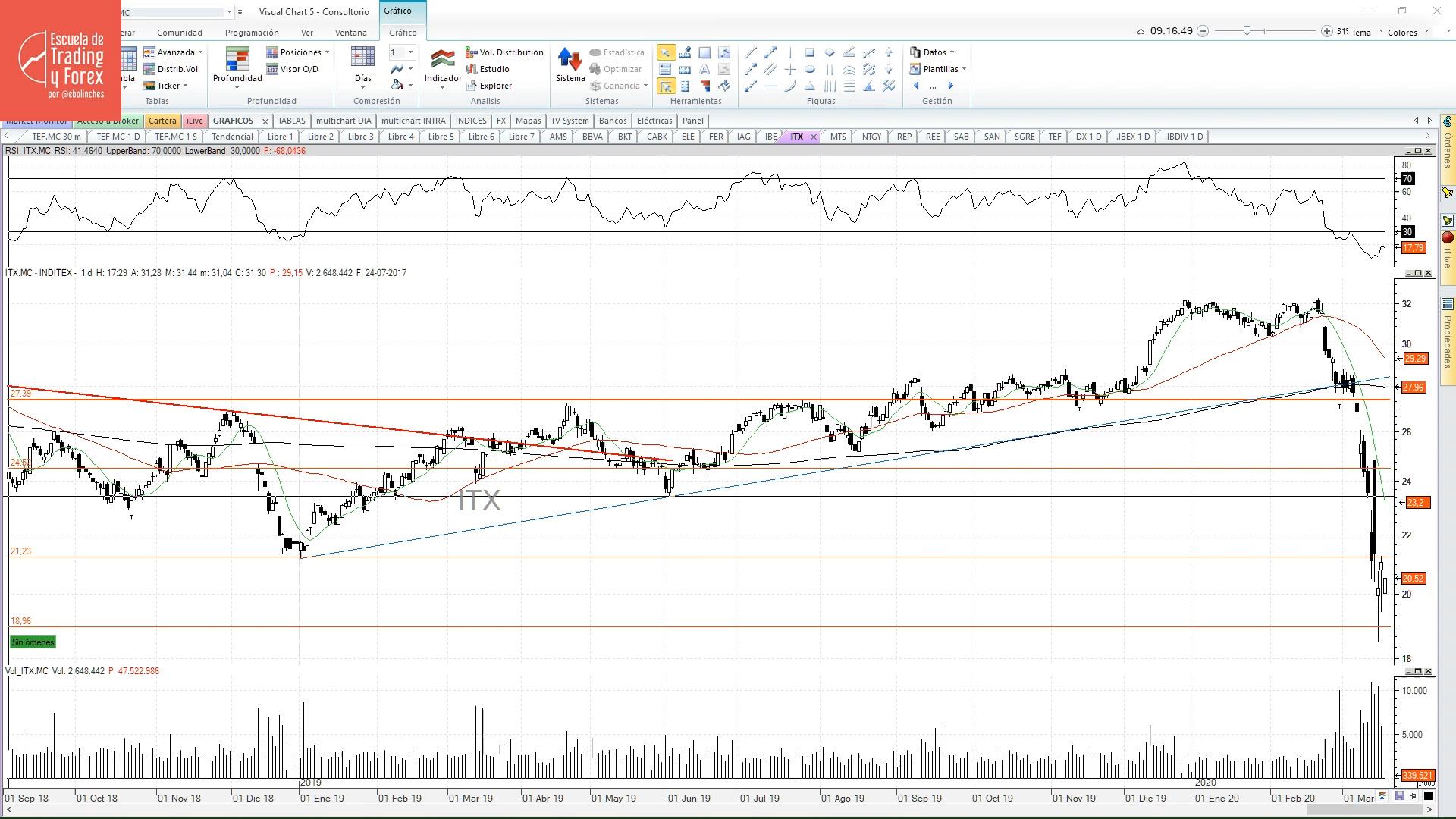
Task: Select the ellipse figure
Action: (x=810, y=69)
